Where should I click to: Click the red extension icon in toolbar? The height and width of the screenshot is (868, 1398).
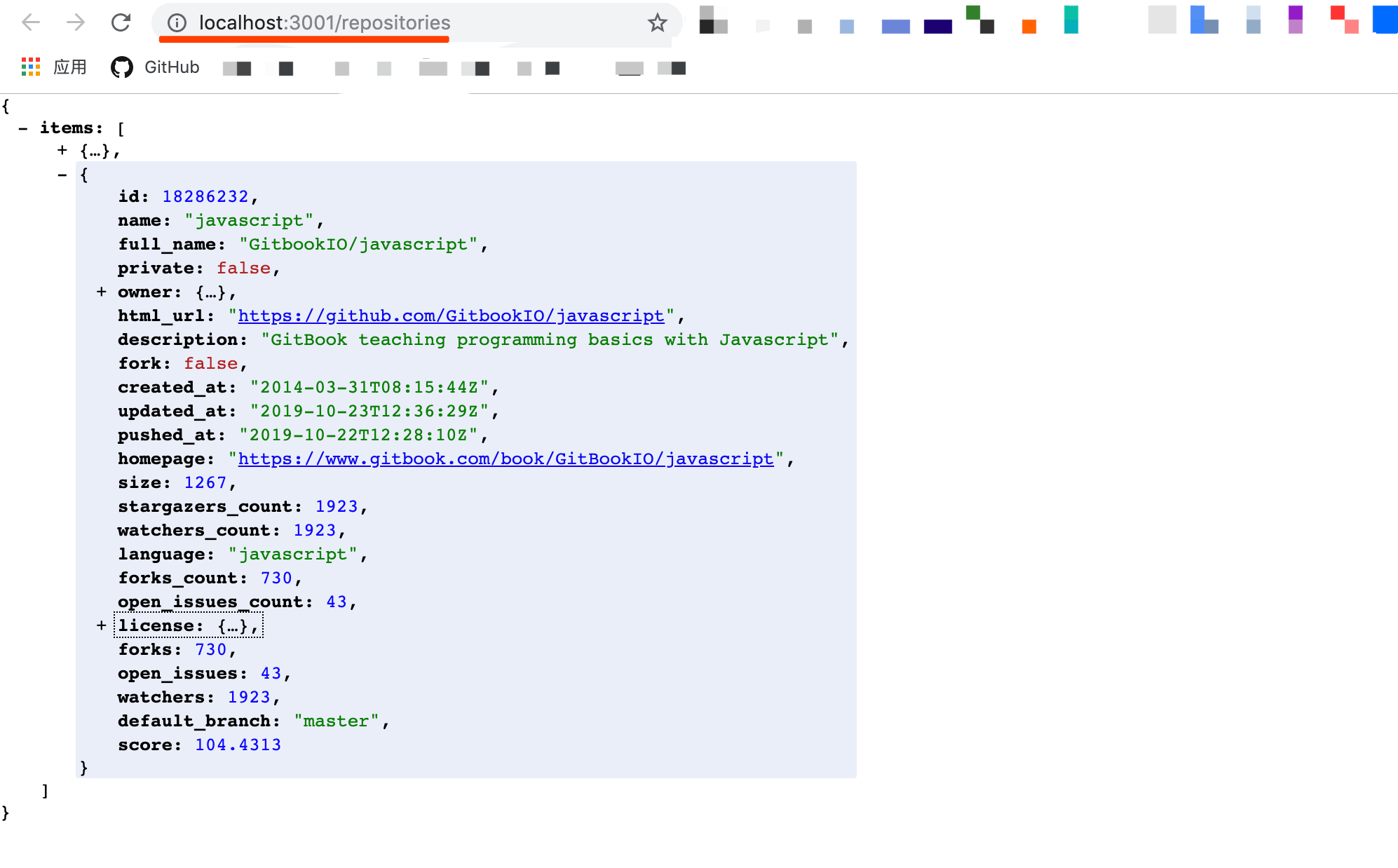[1345, 20]
